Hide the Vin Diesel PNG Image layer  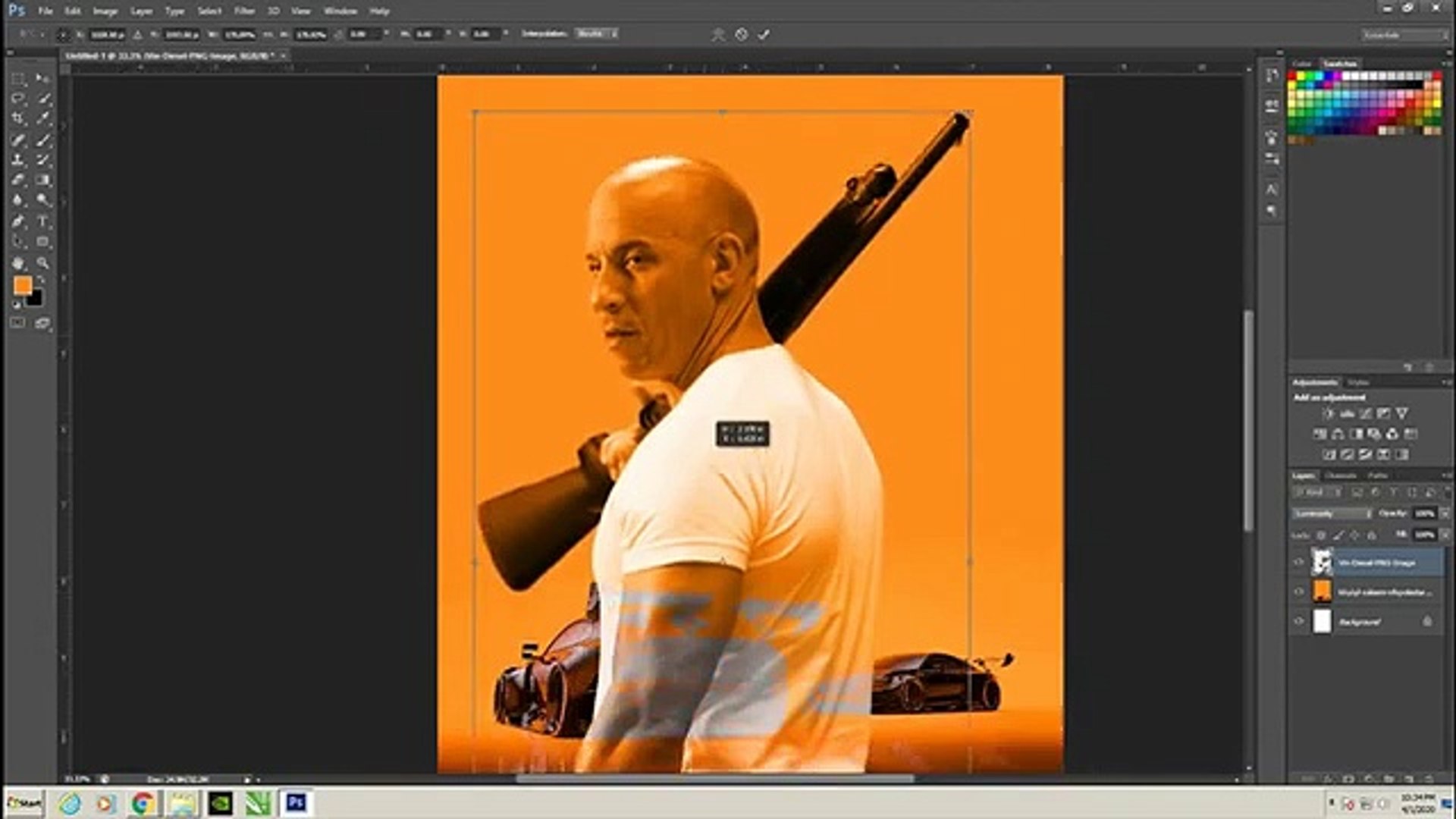(1298, 563)
